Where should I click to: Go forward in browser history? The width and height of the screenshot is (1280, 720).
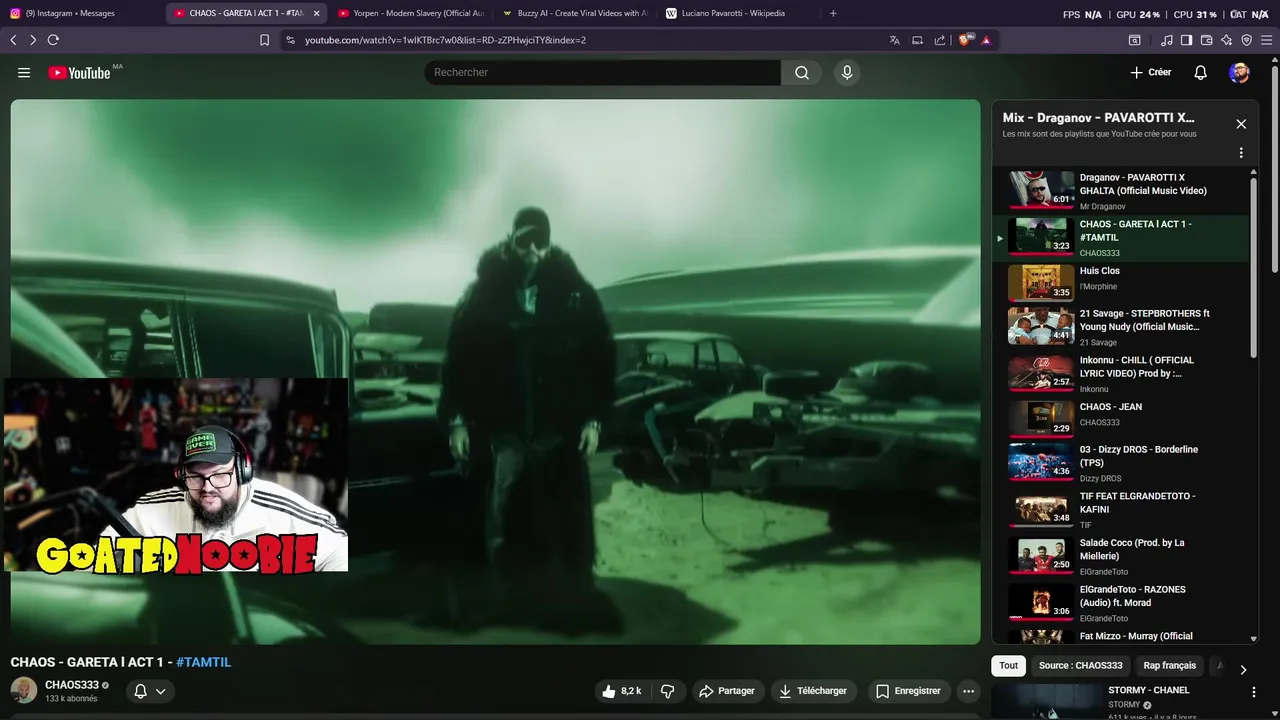pyautogui.click(x=33, y=40)
